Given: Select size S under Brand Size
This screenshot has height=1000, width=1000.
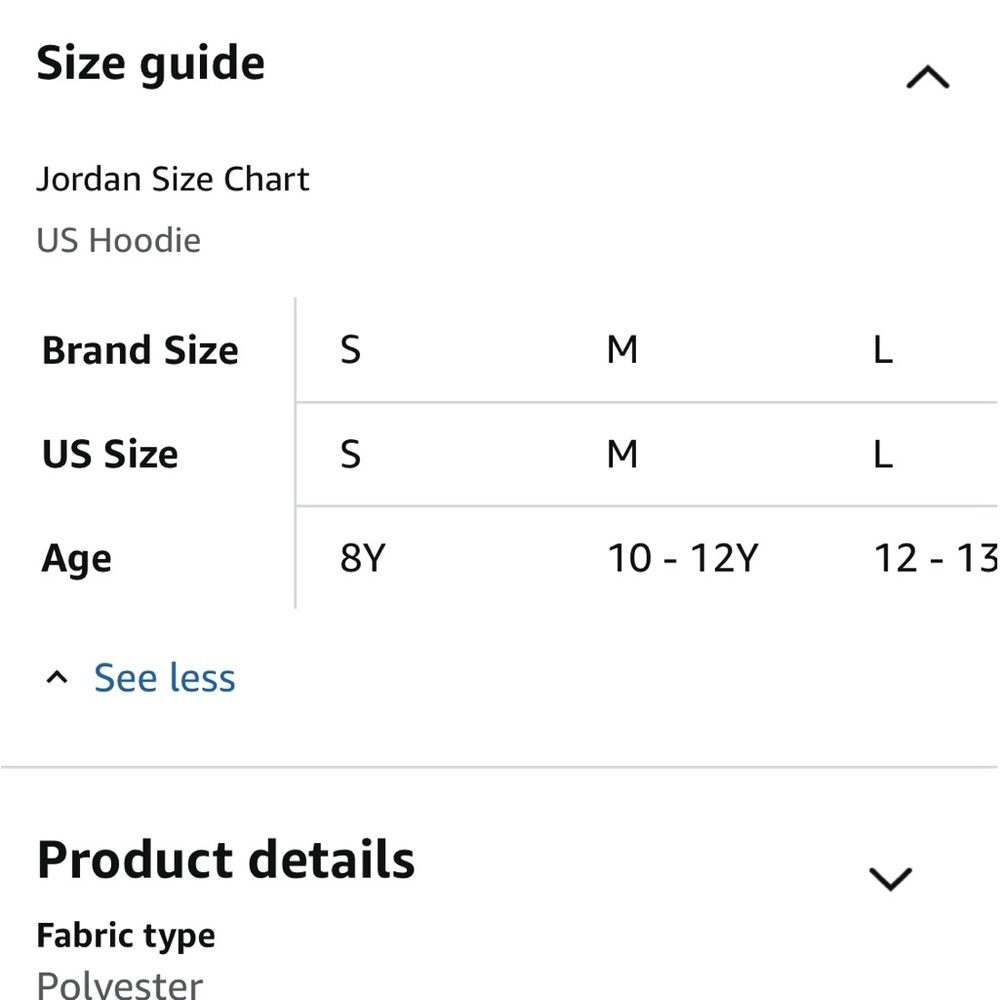Looking at the screenshot, I should (350, 349).
